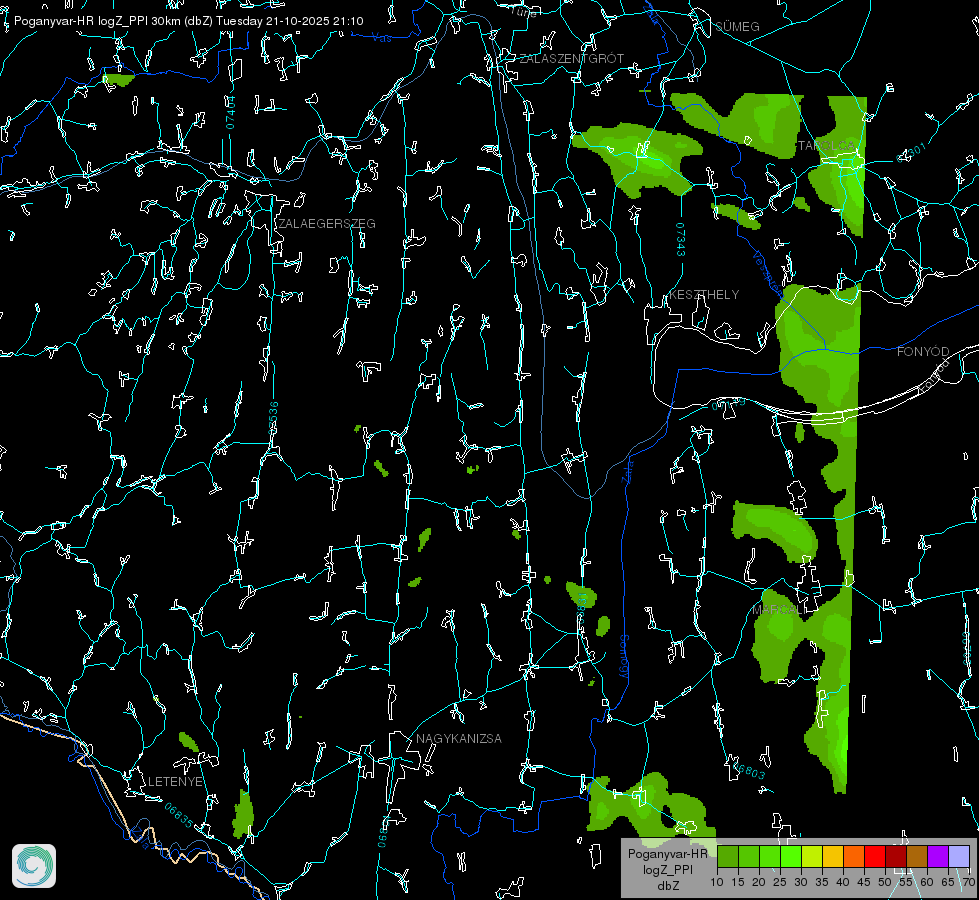Select the 40–45 dBZ orange swatch
The image size is (979, 900).
pyautogui.click(x=854, y=856)
